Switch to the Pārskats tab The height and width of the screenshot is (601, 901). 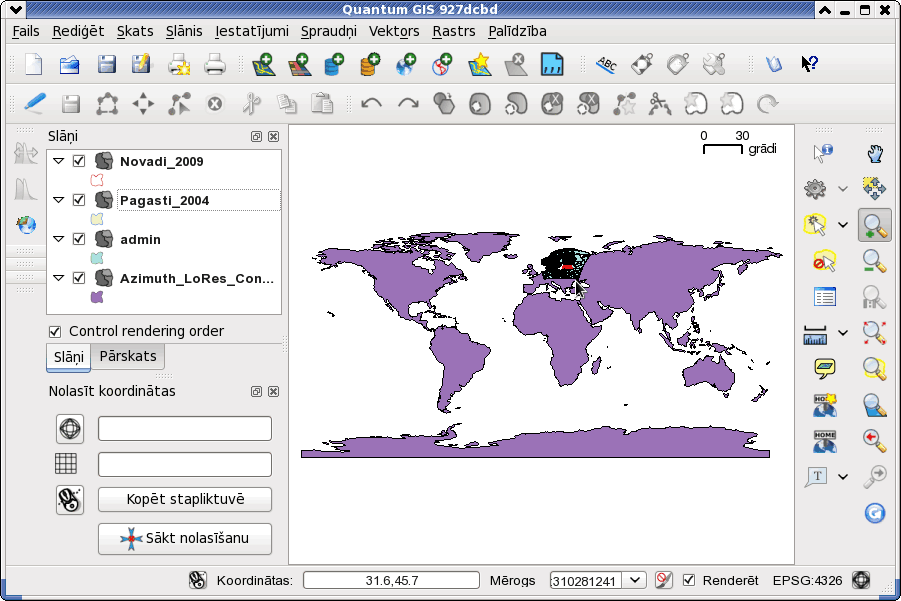coord(128,356)
